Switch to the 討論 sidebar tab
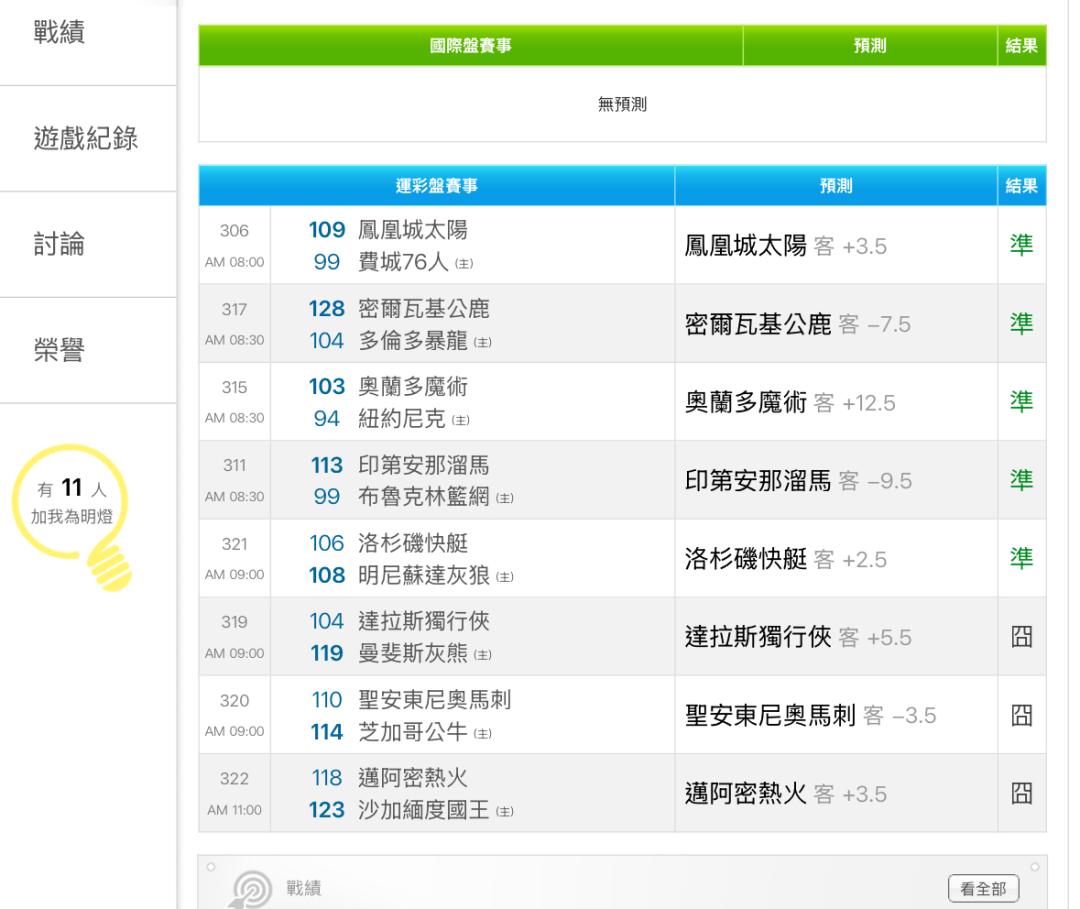The height and width of the screenshot is (909, 1080). point(59,244)
